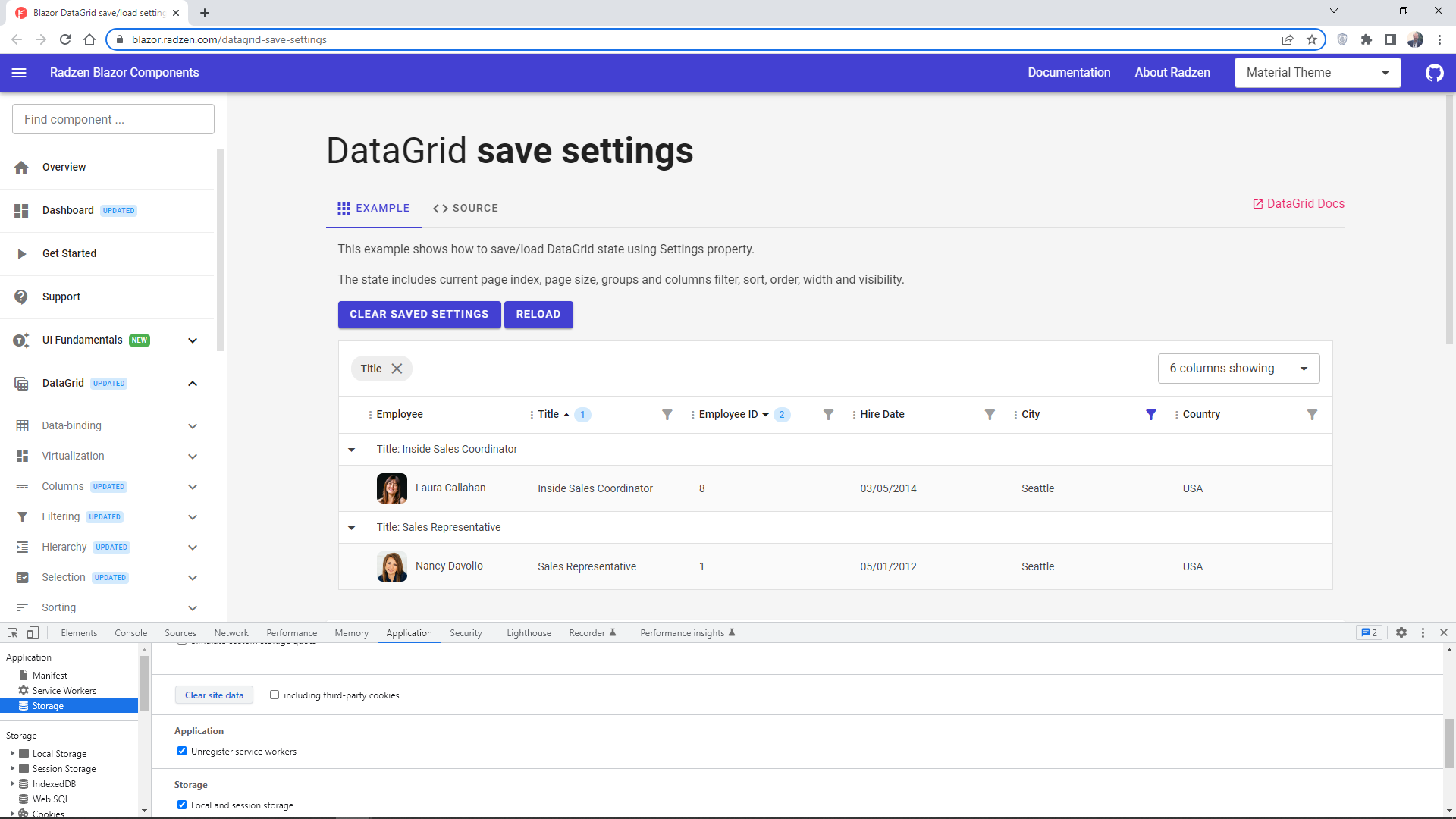Uncheck Local and session storage
Viewport: 1456px width, 819px height.
[182, 805]
